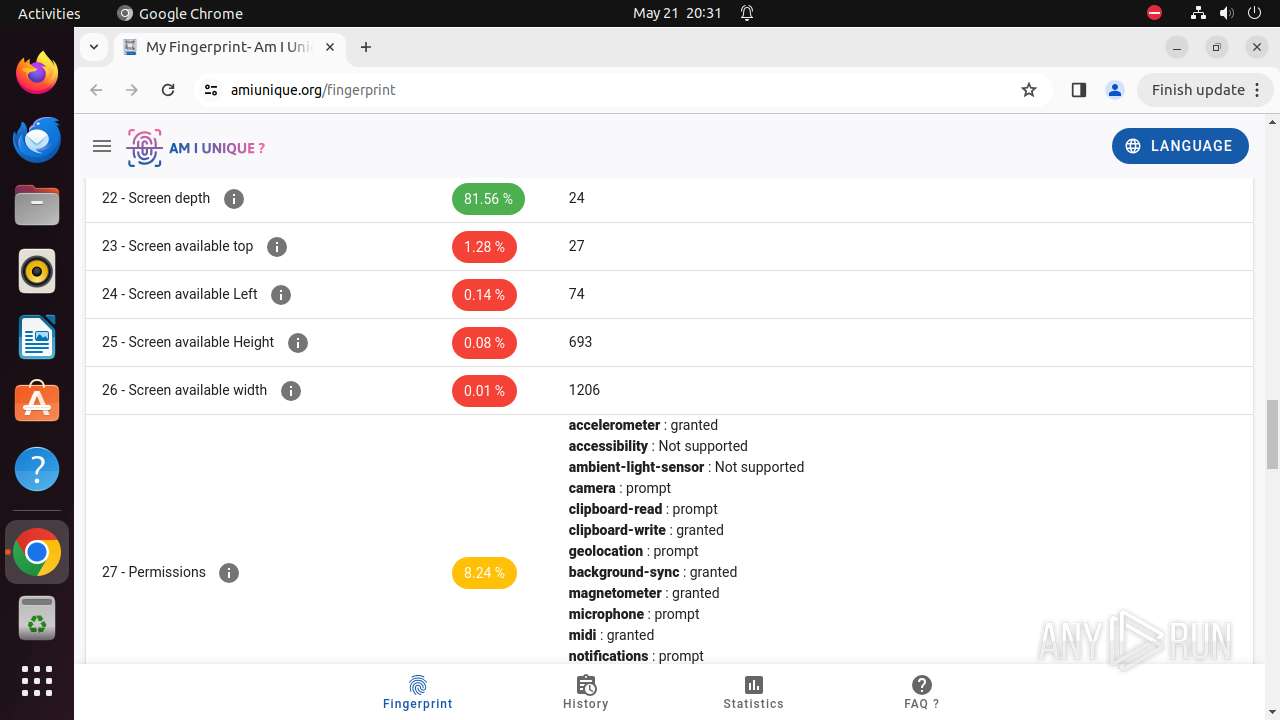Open the clock and calendar panel

[677, 13]
